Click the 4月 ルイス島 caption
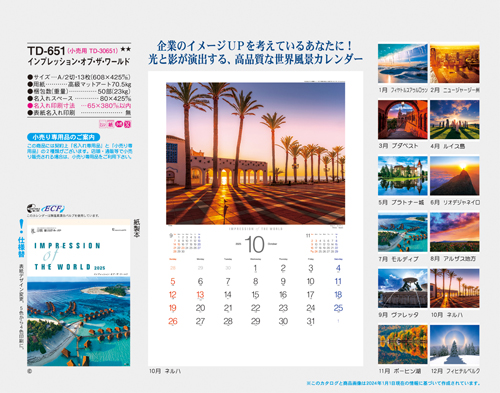Image resolution: width=500 pixels, height=393 pixels. pyautogui.click(x=448, y=146)
